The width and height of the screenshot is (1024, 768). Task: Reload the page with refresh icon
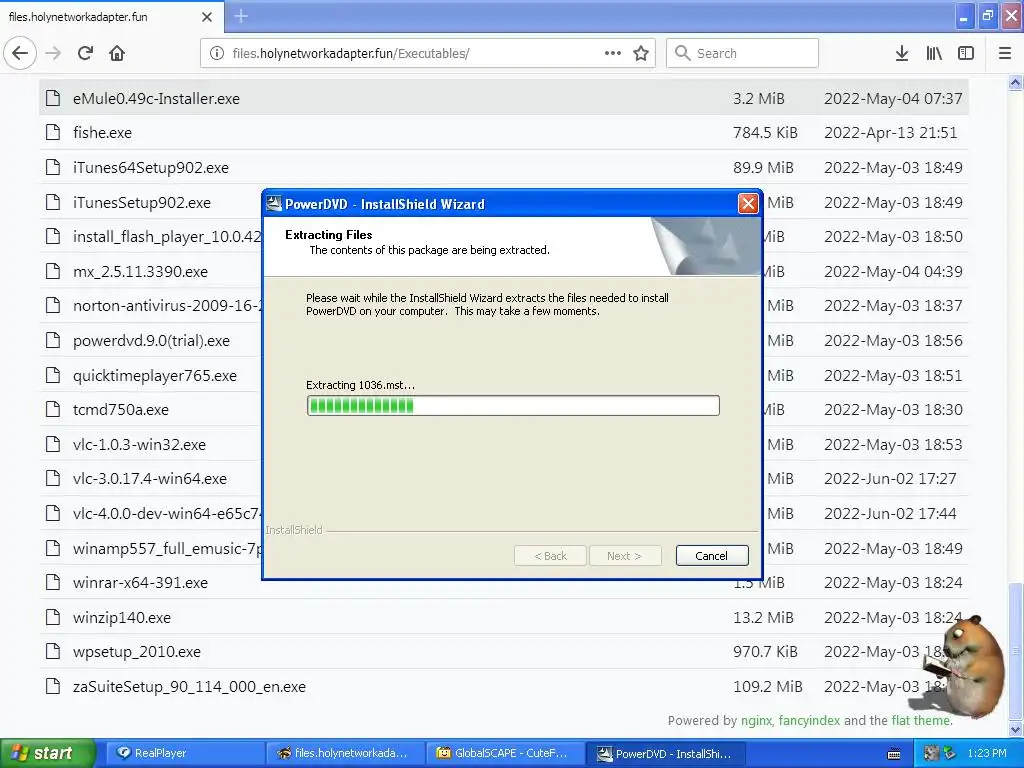pyautogui.click(x=85, y=53)
